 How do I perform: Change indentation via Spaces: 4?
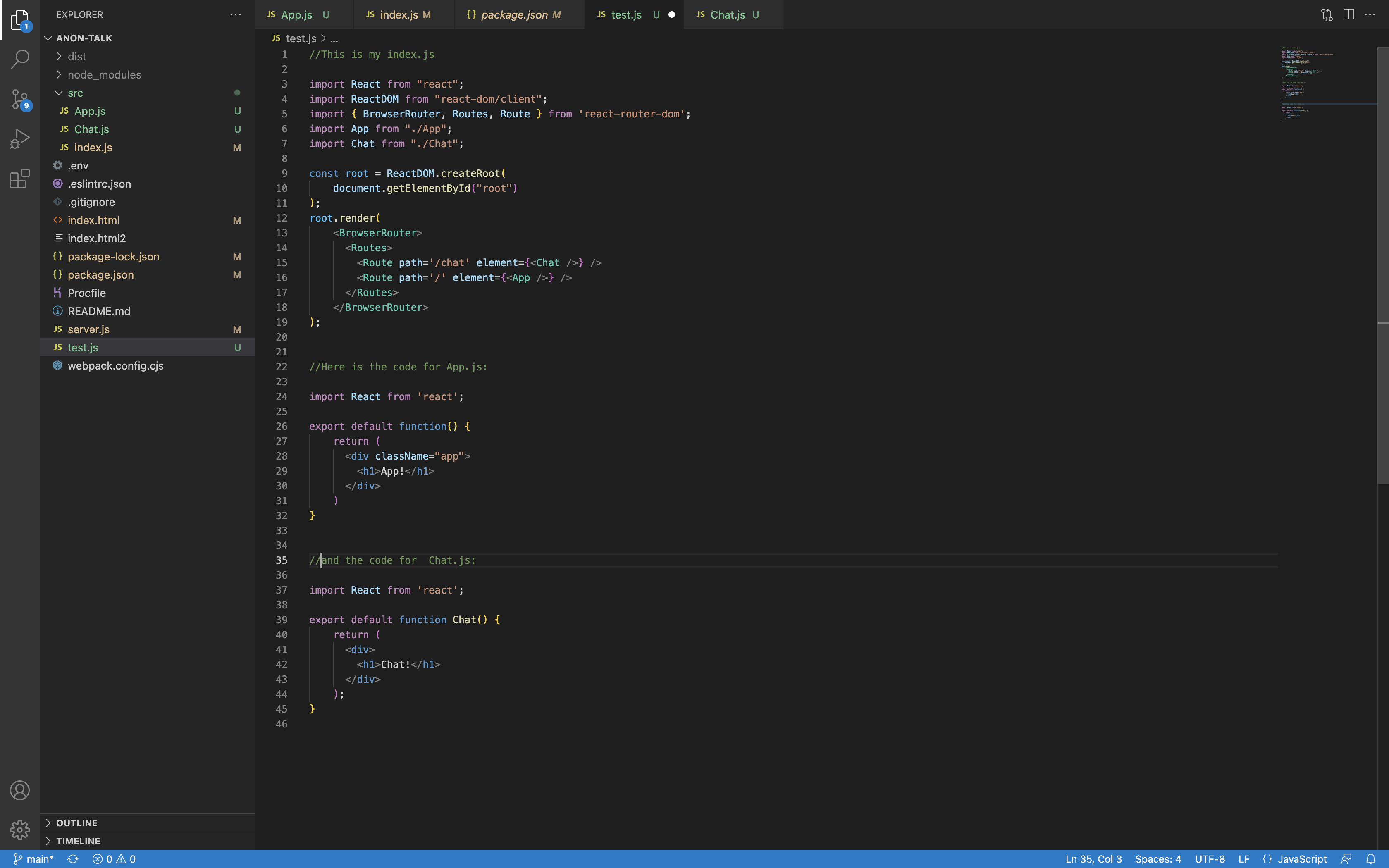click(x=1157, y=859)
